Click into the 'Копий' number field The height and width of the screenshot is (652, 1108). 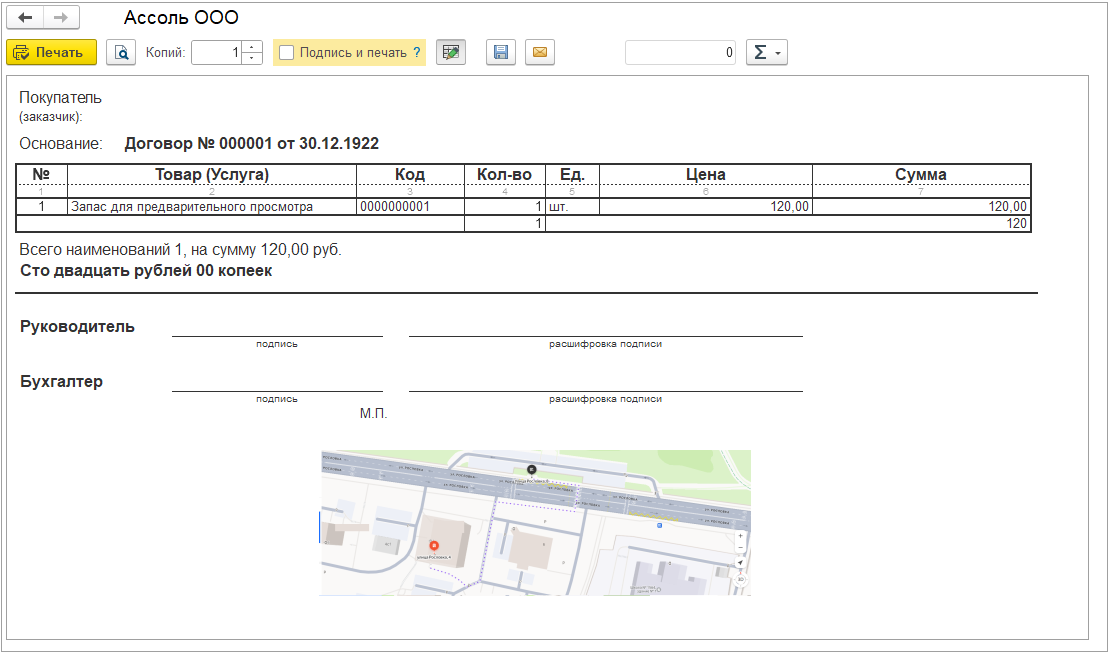coord(216,53)
